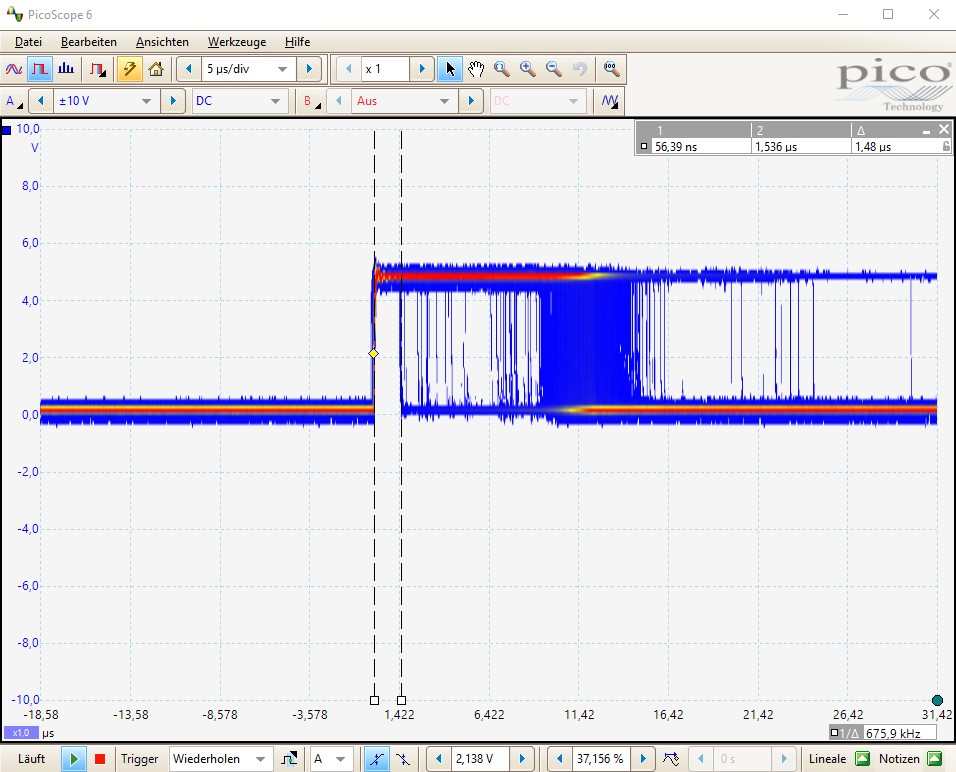Minimize the ruler measurement panel
The image size is (956, 772).
[x=927, y=130]
